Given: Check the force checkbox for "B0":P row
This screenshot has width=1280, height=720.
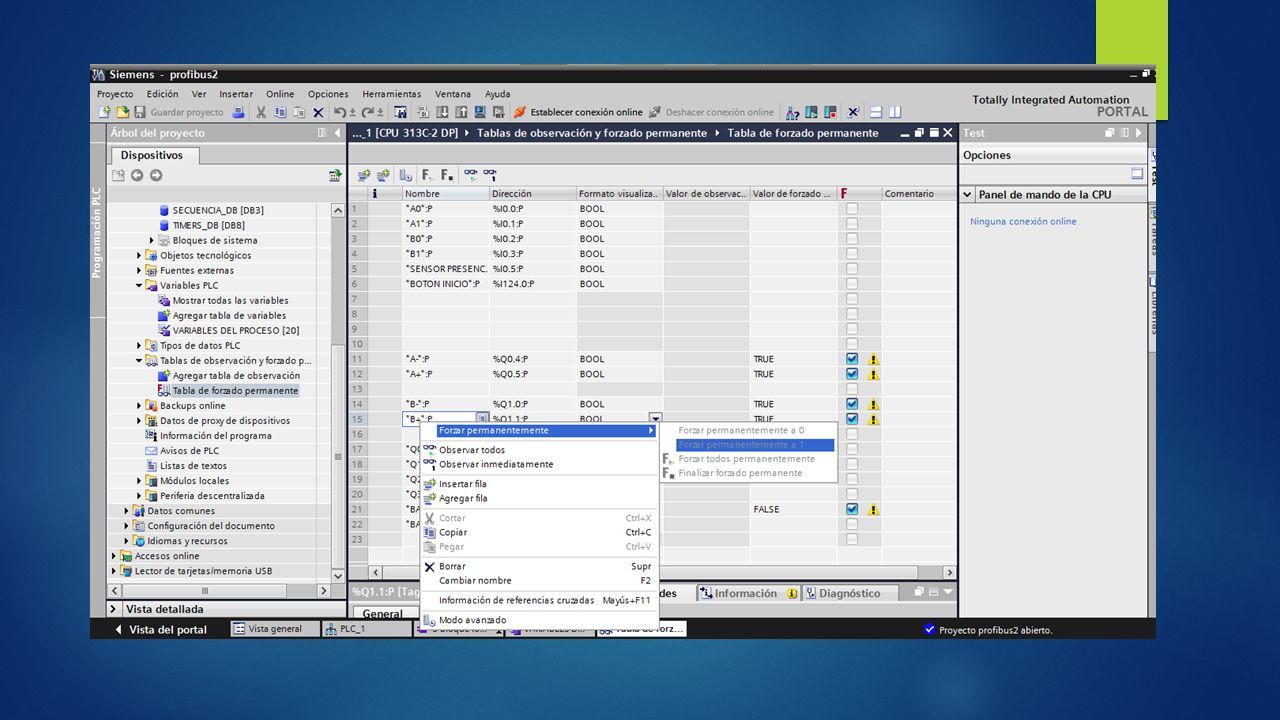Looking at the screenshot, I should [x=852, y=239].
